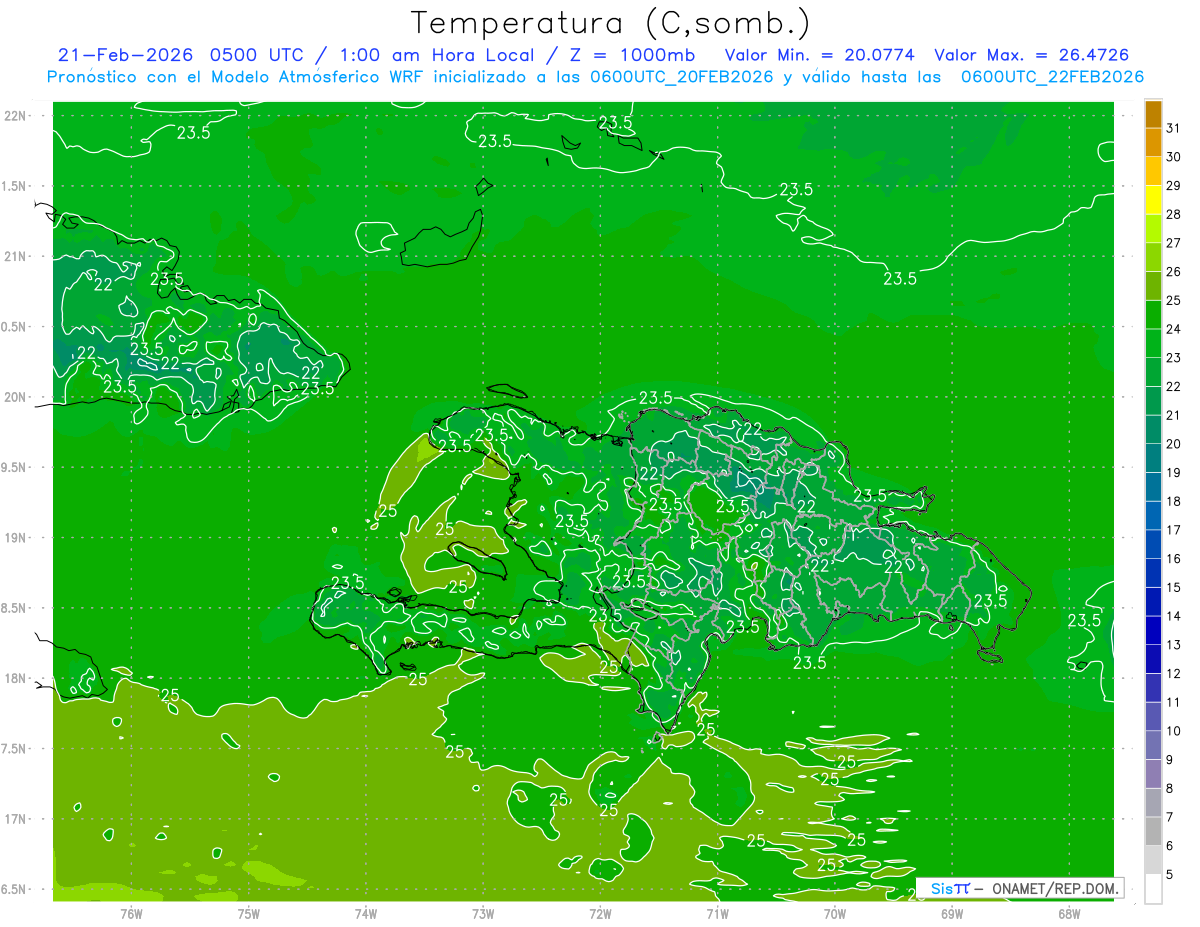Viewport: 1200px width, 927px height.
Task: Select the "0600UTC_22FEB2026" valid-until text
Action: (x=1052, y=77)
